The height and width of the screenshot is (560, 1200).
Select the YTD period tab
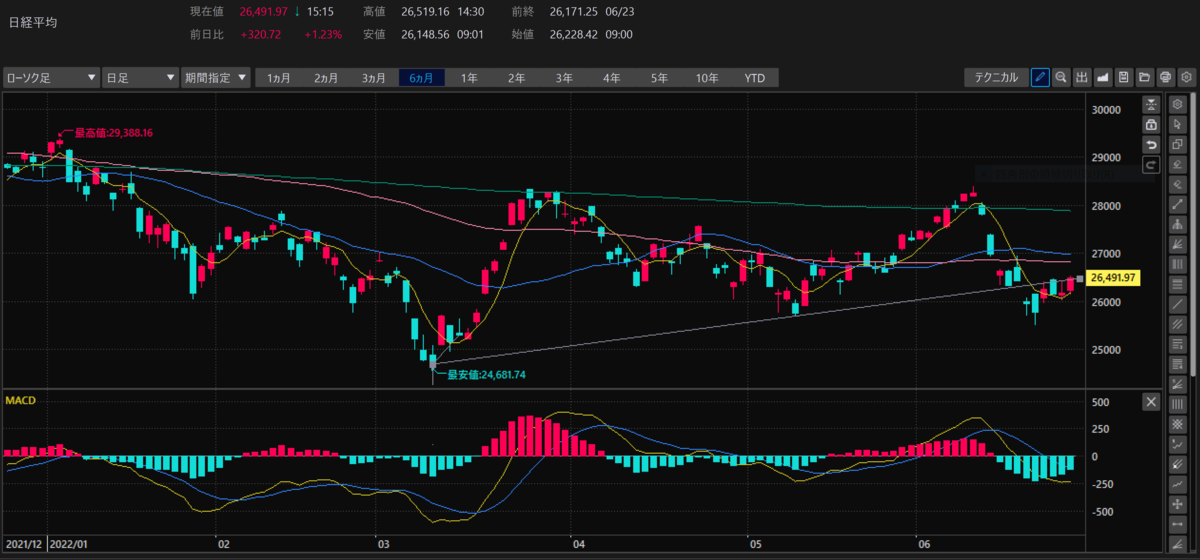(754, 77)
